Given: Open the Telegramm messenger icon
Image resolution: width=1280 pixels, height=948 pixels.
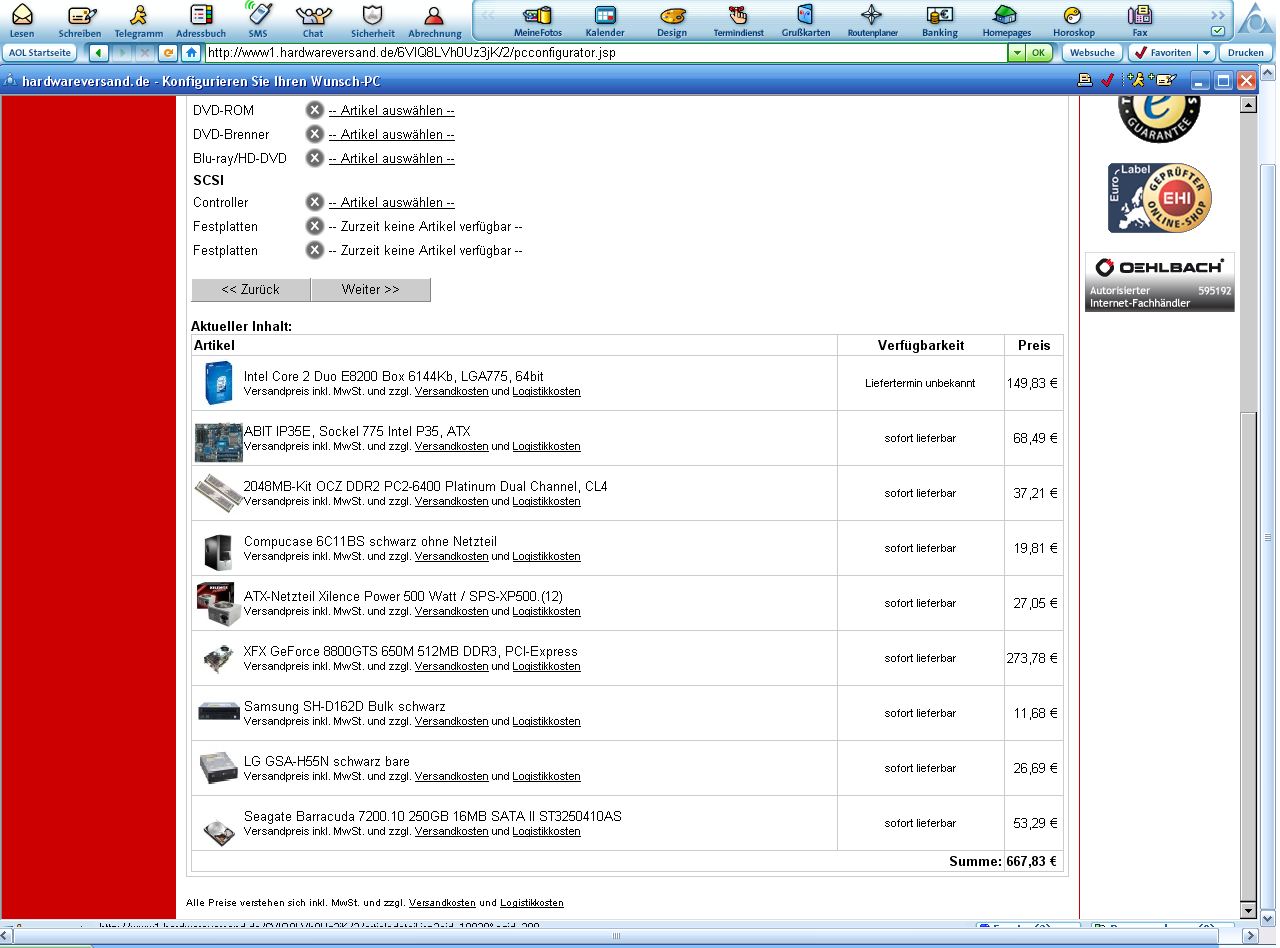Looking at the screenshot, I should tap(139, 15).
